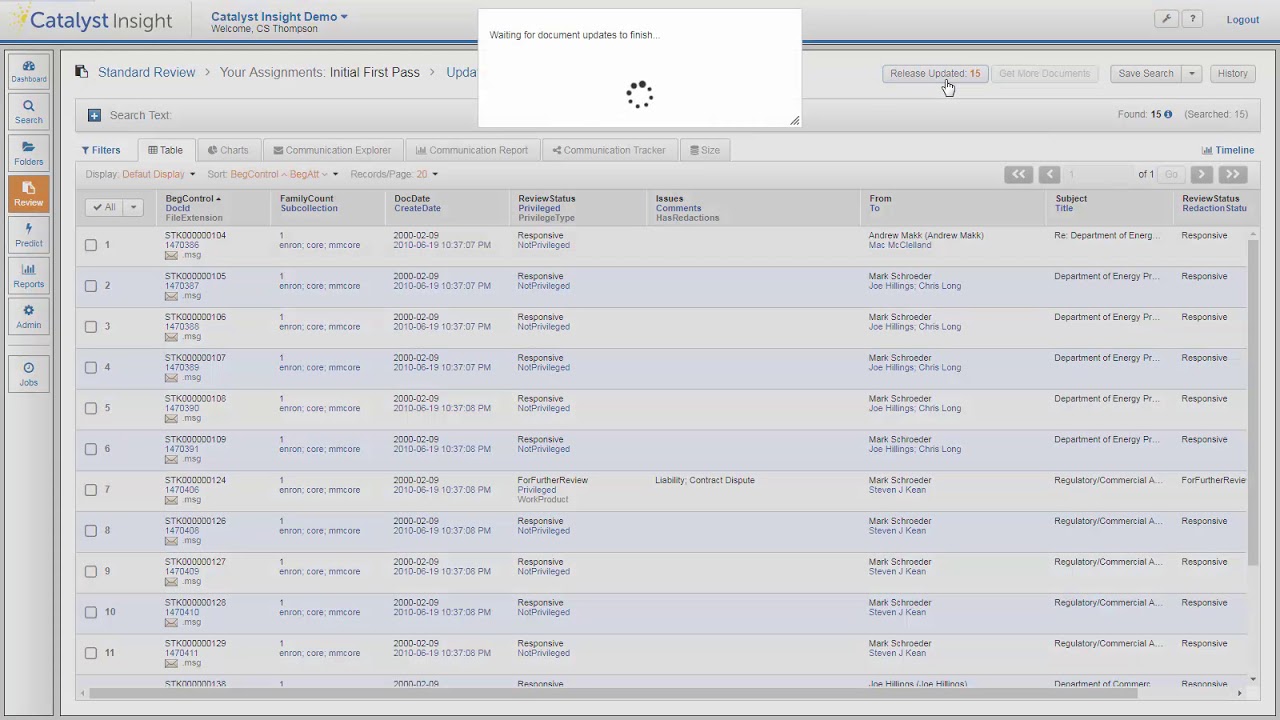This screenshot has width=1280, height=720.
Task: Open the Save Search dropdown arrow
Action: [x=1191, y=73]
